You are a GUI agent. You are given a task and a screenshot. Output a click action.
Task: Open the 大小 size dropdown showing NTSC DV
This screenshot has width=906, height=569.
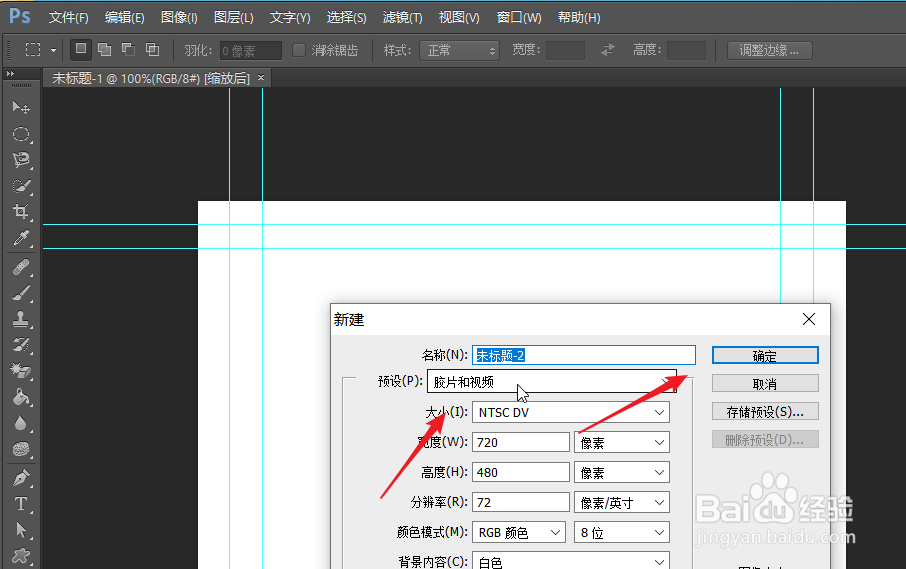[x=571, y=412]
